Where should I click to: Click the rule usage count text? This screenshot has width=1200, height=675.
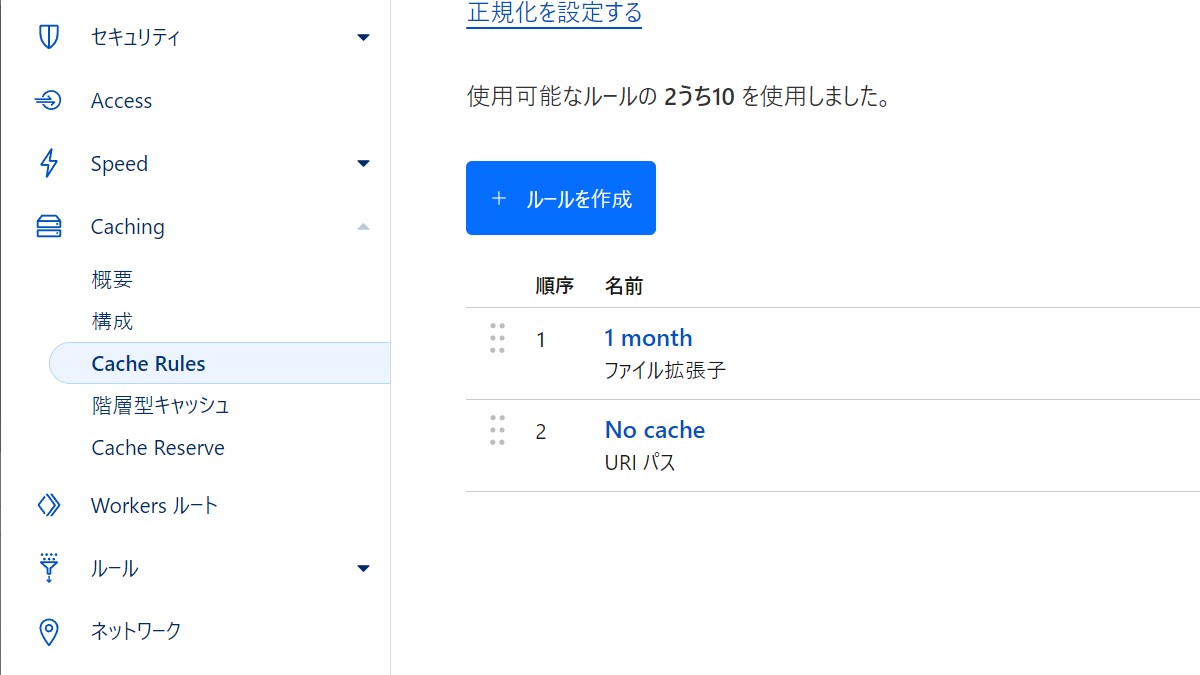[678, 97]
